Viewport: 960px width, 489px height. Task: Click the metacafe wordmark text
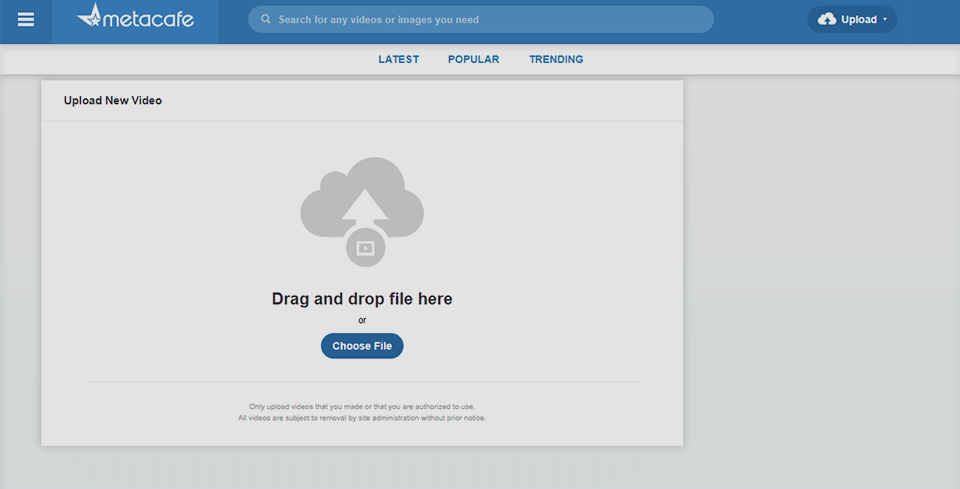(150, 20)
